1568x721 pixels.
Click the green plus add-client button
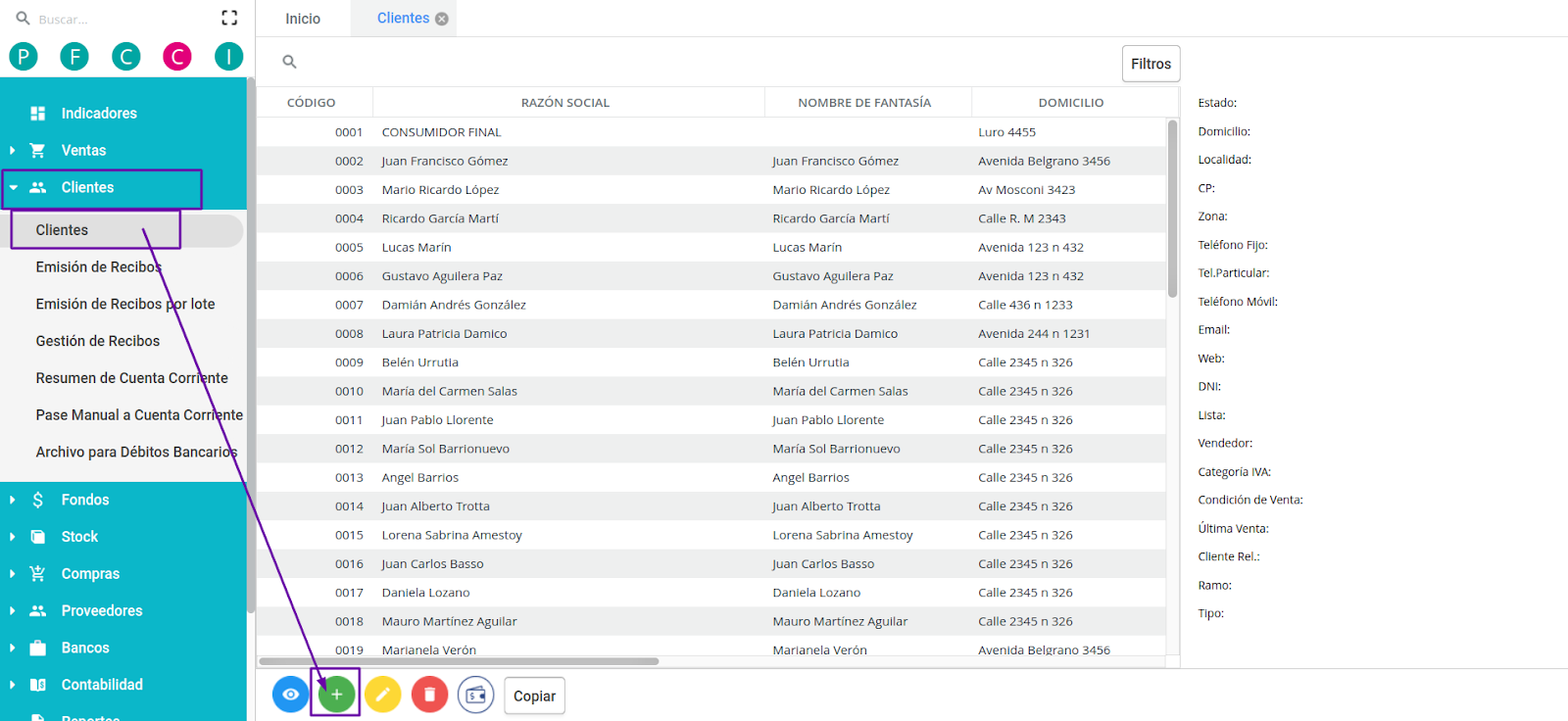(336, 695)
